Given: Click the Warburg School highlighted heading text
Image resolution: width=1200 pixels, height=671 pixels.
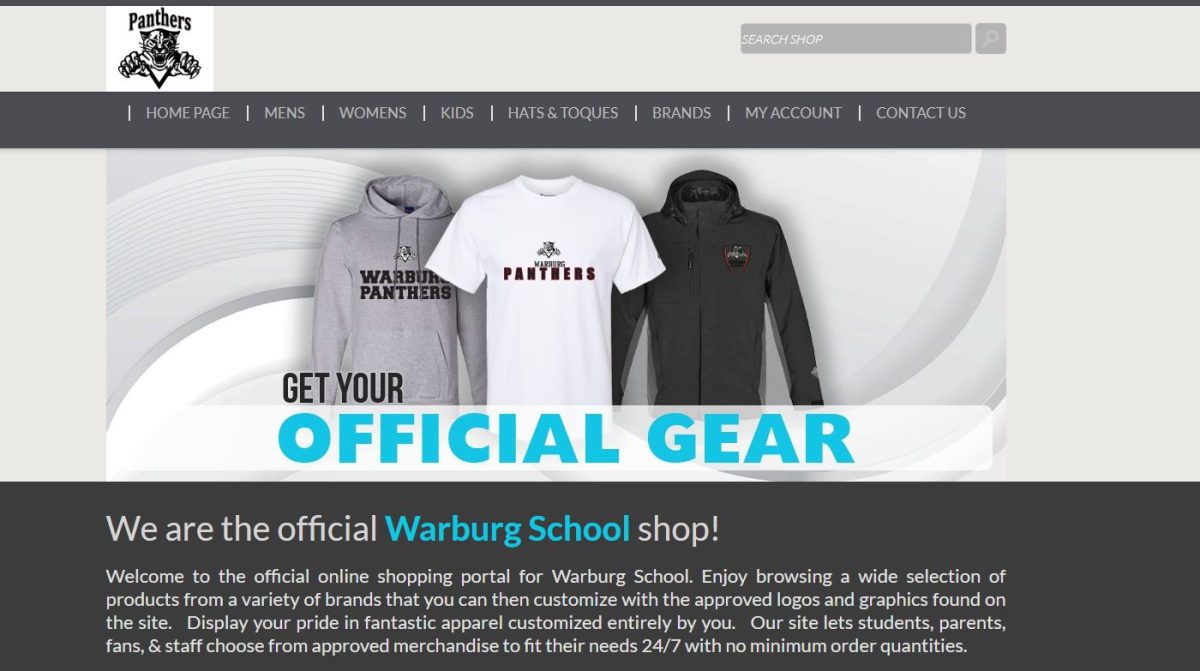Looking at the screenshot, I should [508, 528].
